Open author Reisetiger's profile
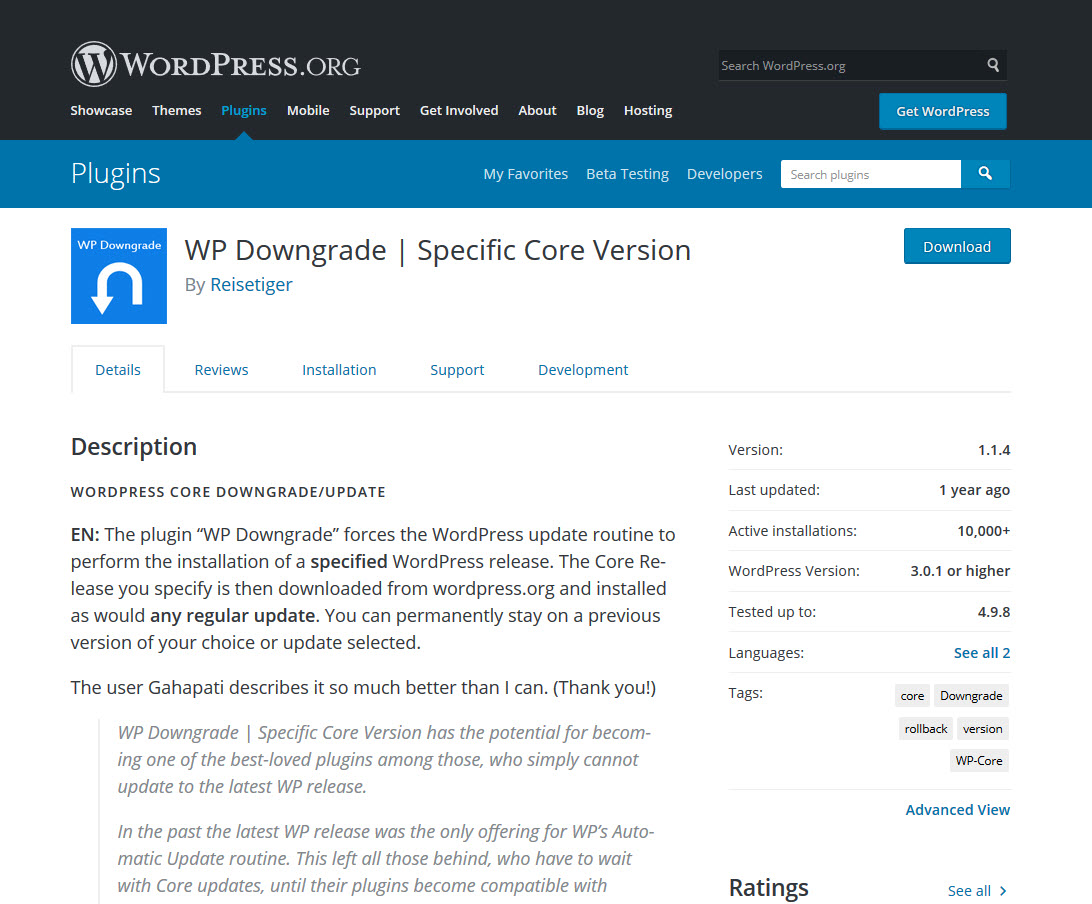The height and width of the screenshot is (904, 1092). [x=251, y=285]
